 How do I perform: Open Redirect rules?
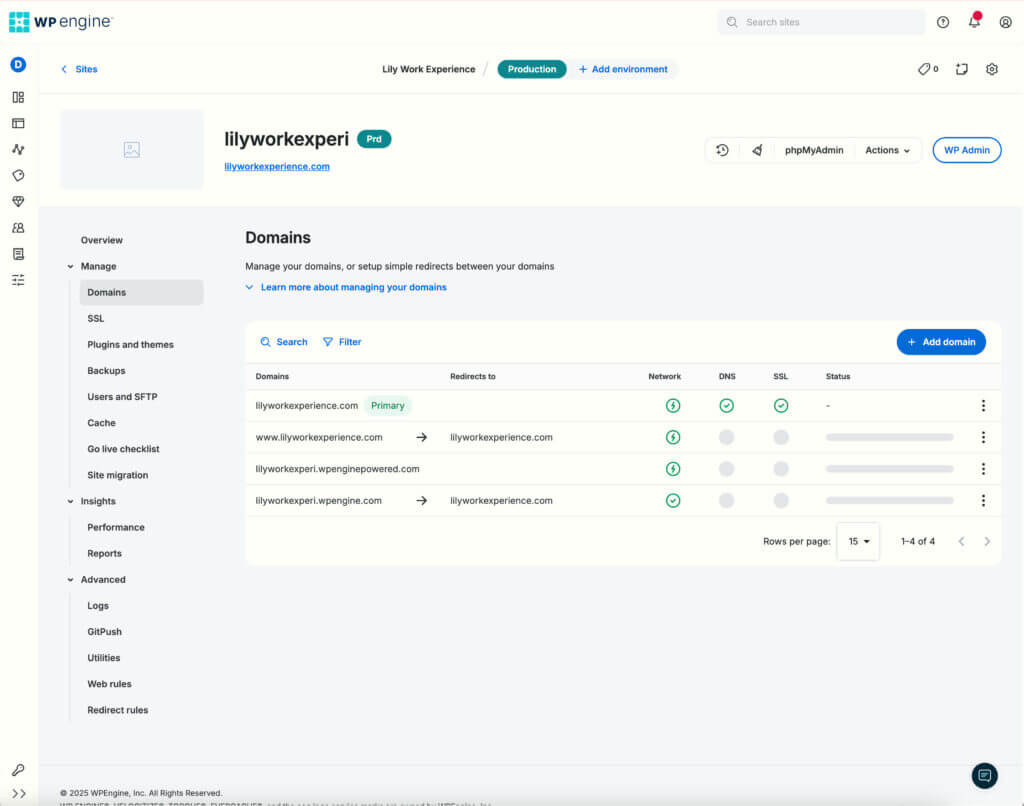coord(118,711)
